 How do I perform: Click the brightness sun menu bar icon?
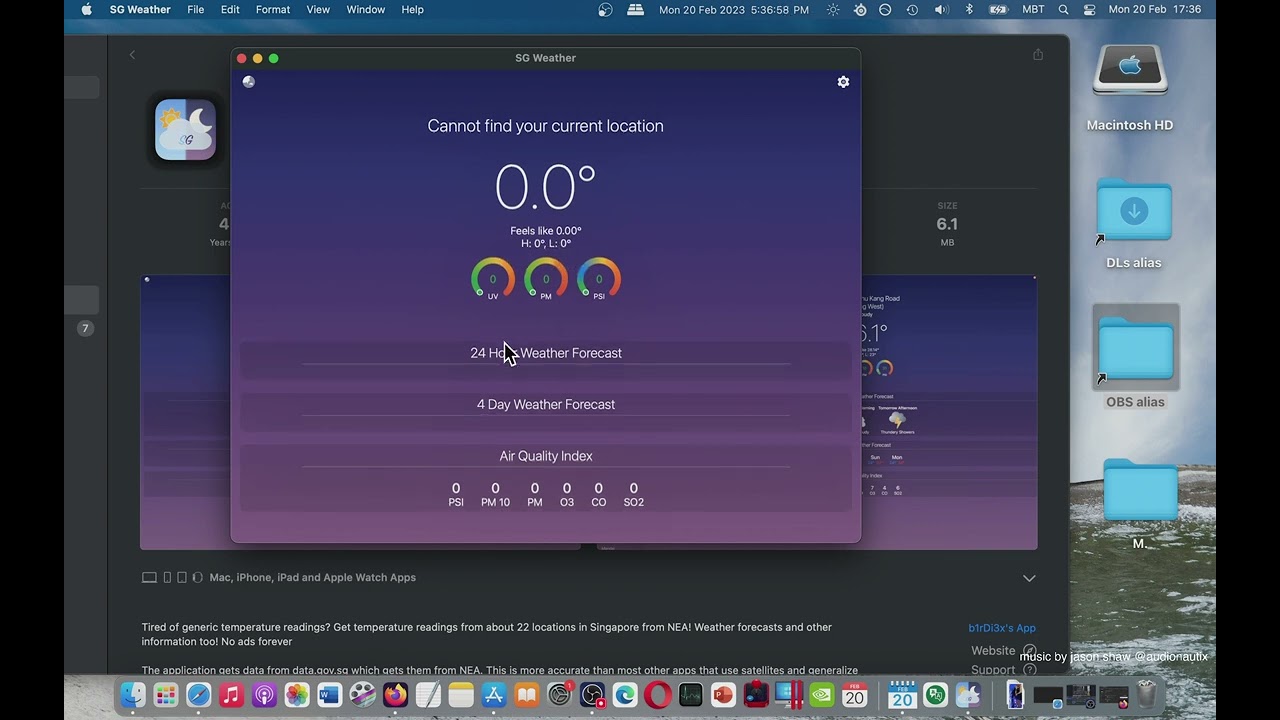833,9
